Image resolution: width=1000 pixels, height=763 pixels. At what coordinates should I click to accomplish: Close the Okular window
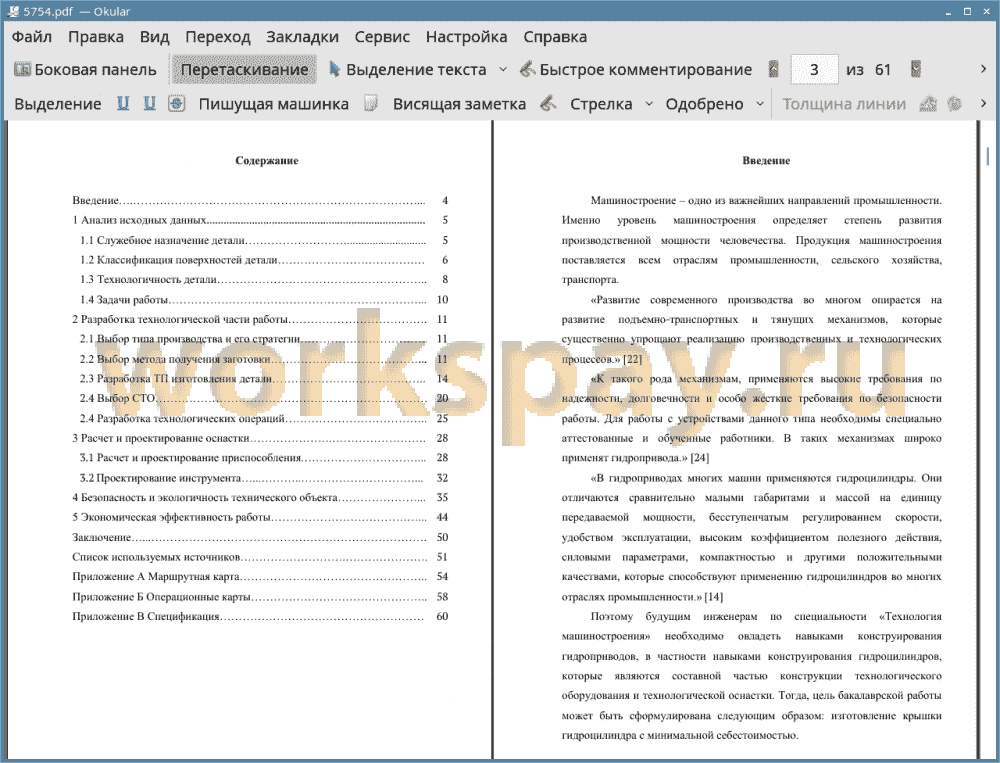(986, 11)
